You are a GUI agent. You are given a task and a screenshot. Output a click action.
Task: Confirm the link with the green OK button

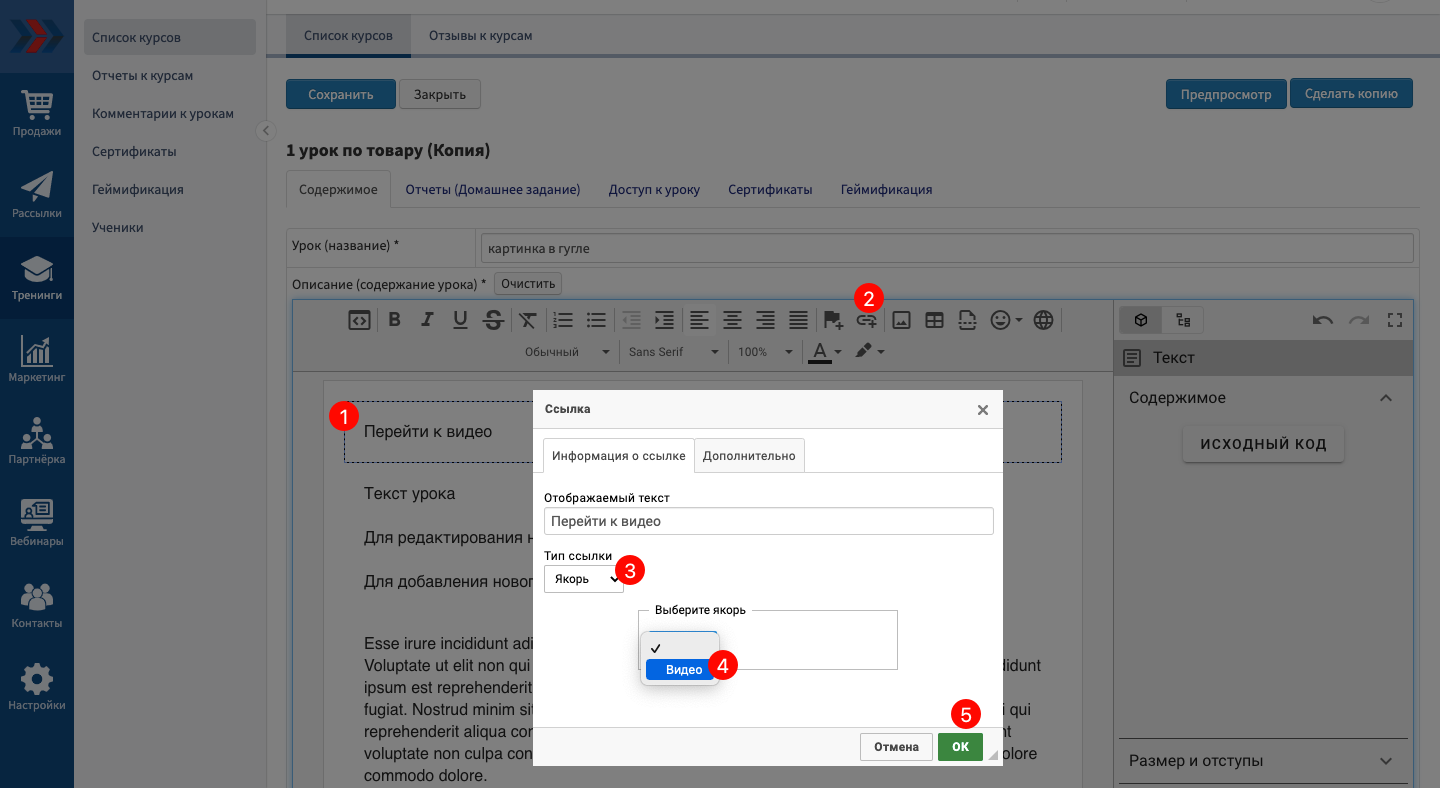tap(960, 747)
